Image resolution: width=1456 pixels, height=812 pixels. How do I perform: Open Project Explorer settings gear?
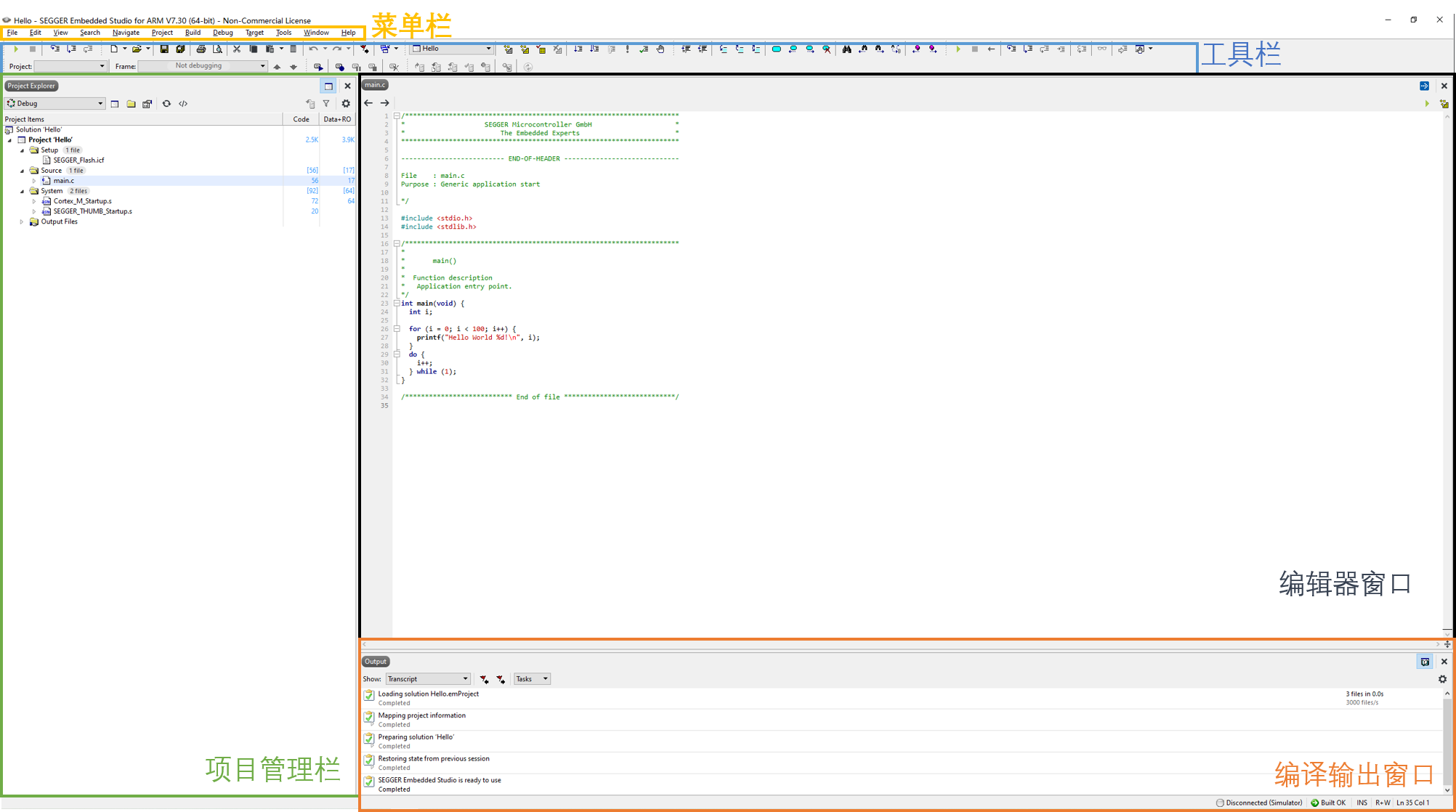tap(346, 104)
